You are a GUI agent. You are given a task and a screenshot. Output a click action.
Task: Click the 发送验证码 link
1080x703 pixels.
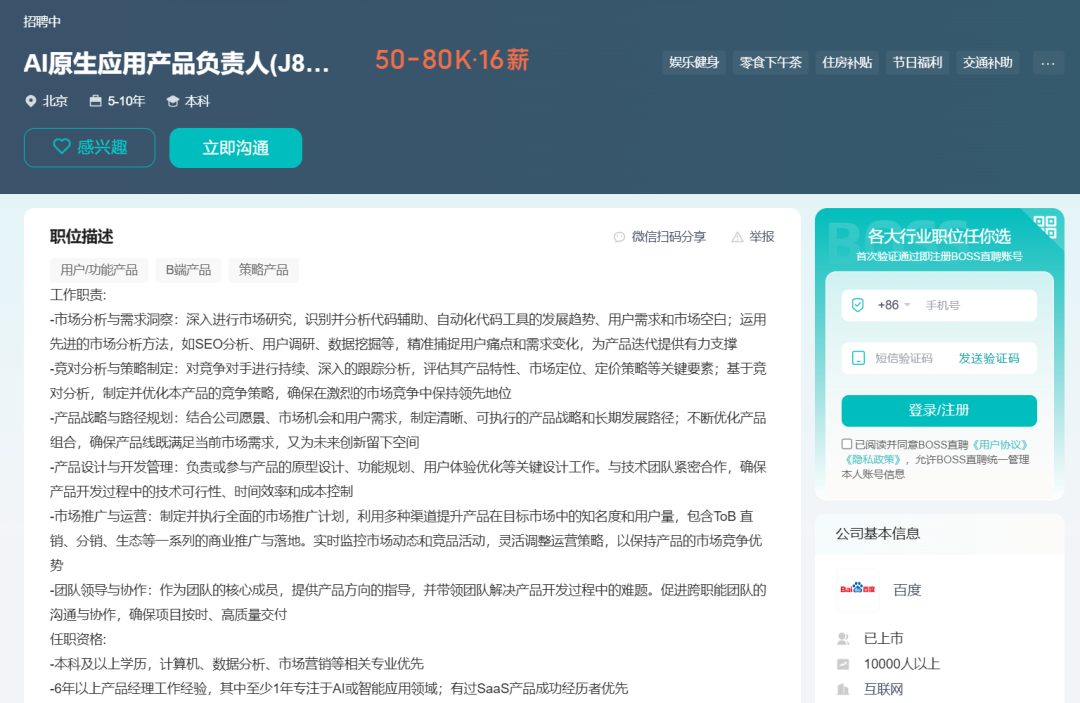[990, 358]
